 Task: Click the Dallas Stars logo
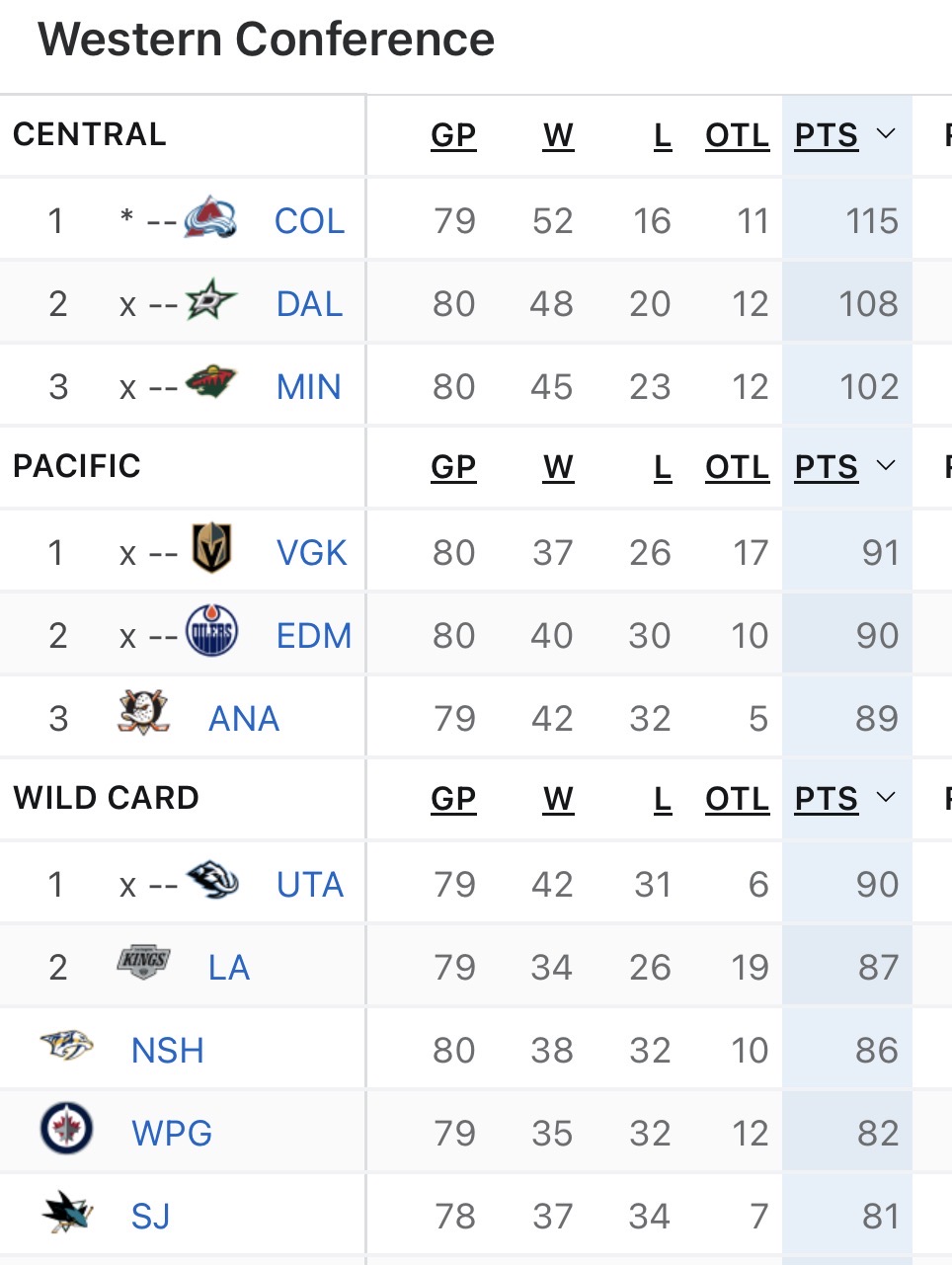[211, 300]
